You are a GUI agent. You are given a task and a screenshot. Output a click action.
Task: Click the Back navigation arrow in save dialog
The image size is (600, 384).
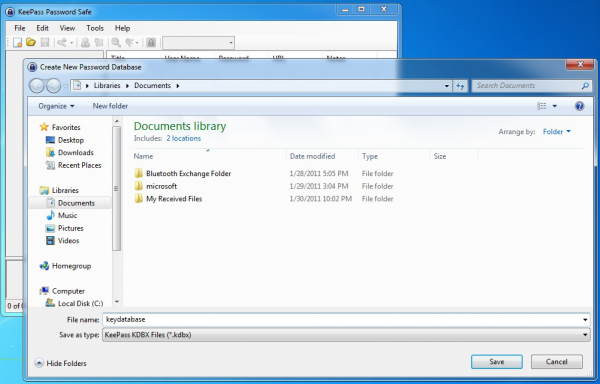tap(37, 86)
